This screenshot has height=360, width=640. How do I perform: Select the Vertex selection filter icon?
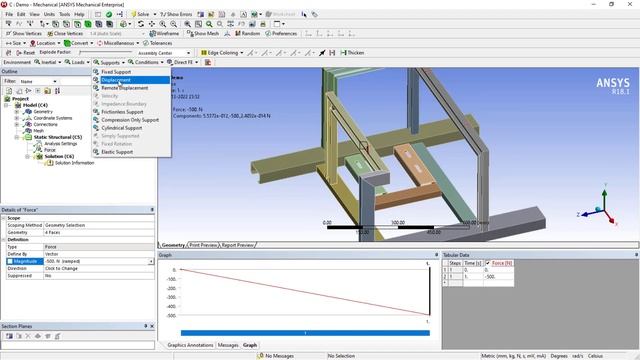tap(56, 24)
